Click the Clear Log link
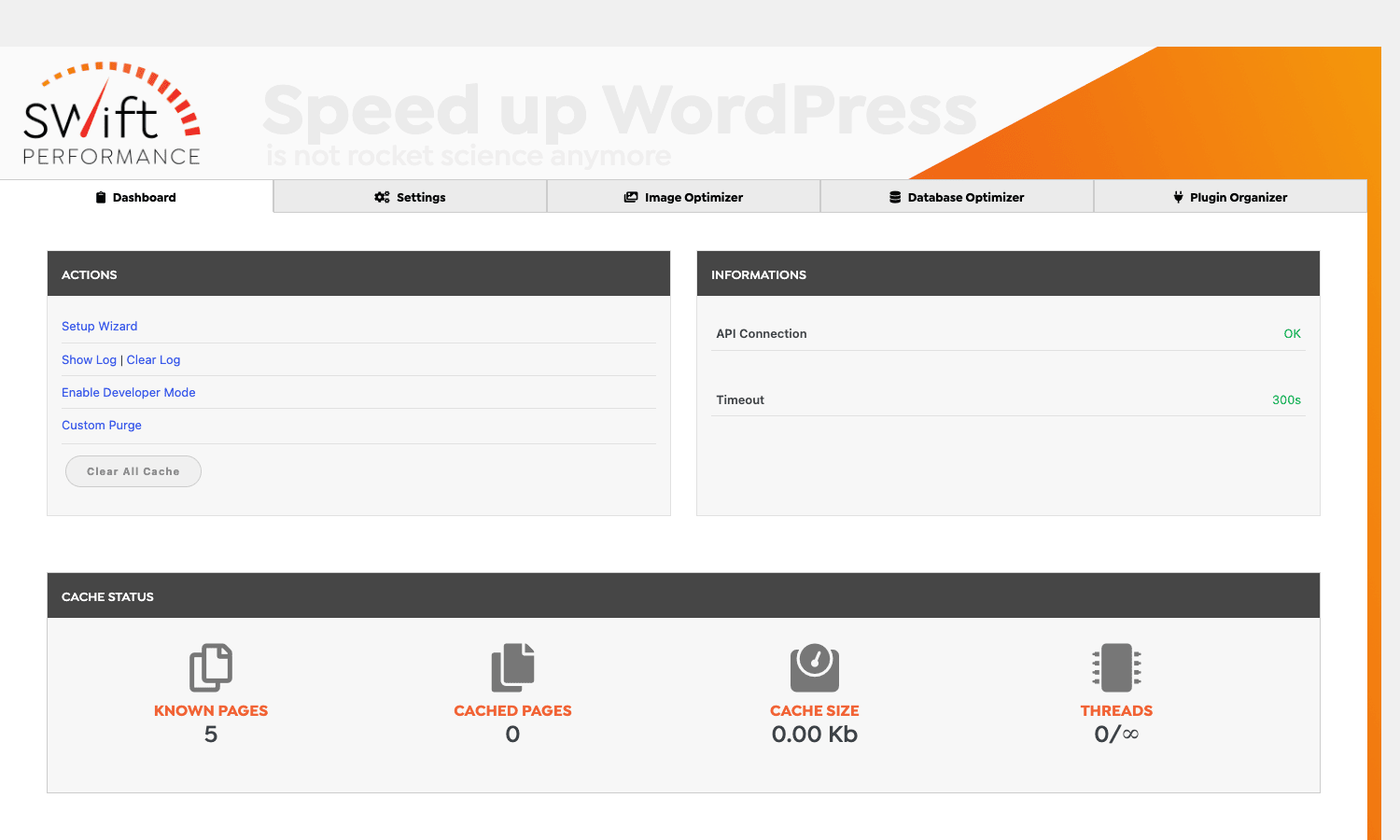Image resolution: width=1400 pixels, height=840 pixels. pos(153,359)
